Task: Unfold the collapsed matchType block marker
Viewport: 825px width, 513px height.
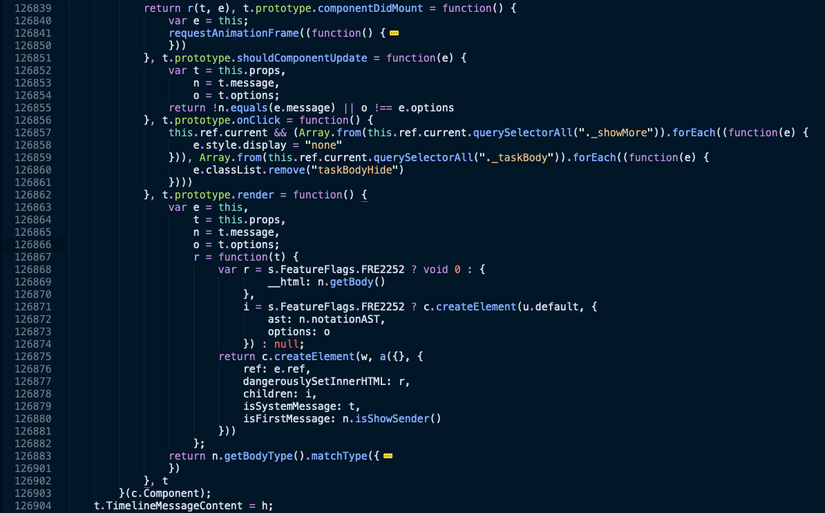Action: click(x=388, y=456)
